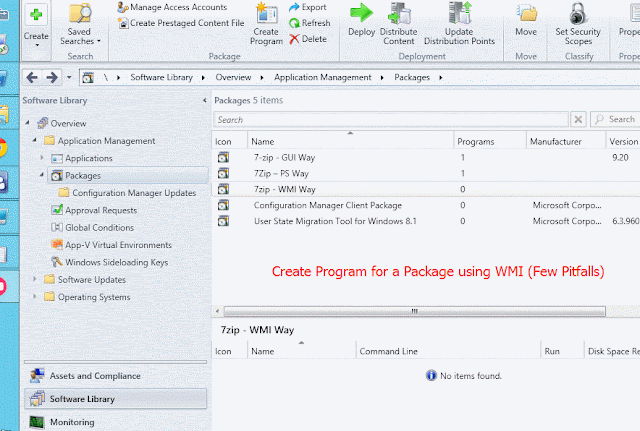The height and width of the screenshot is (431, 640).
Task: Click the packages Search input field
Action: (391, 120)
